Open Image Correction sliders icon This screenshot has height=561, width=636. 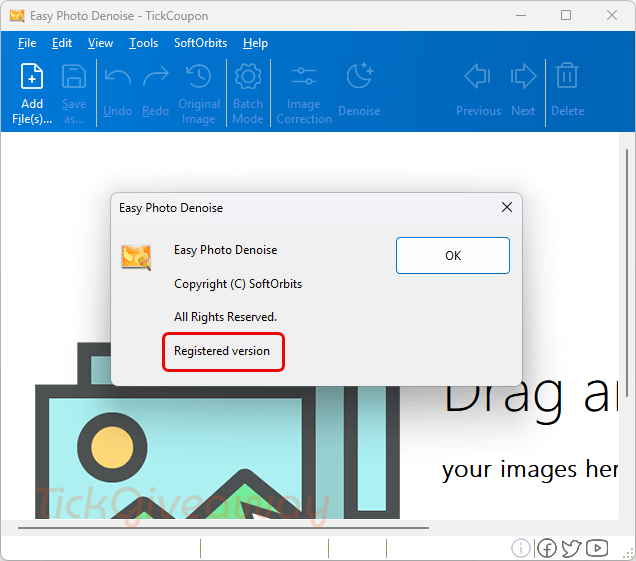[x=304, y=76]
